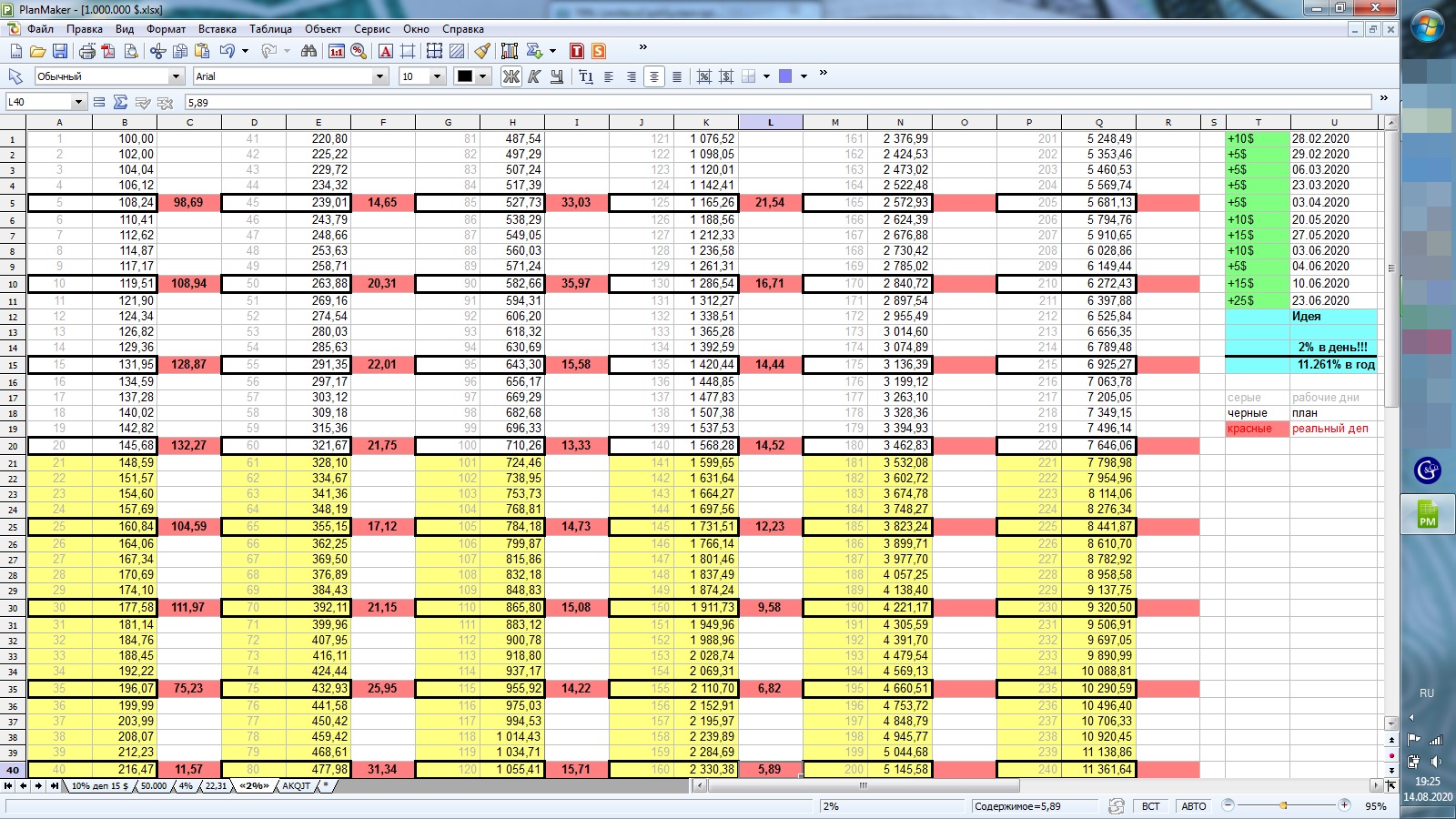Open the Таблица menu

point(270,29)
